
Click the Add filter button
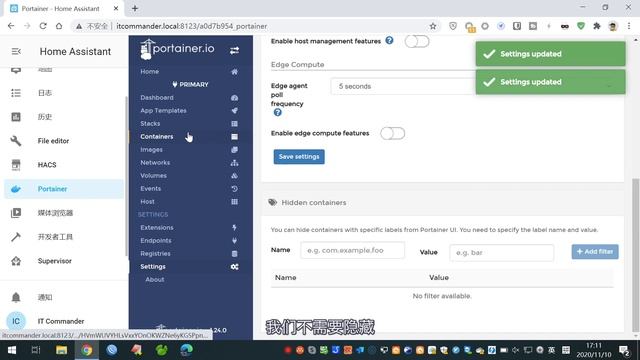click(x=595, y=252)
